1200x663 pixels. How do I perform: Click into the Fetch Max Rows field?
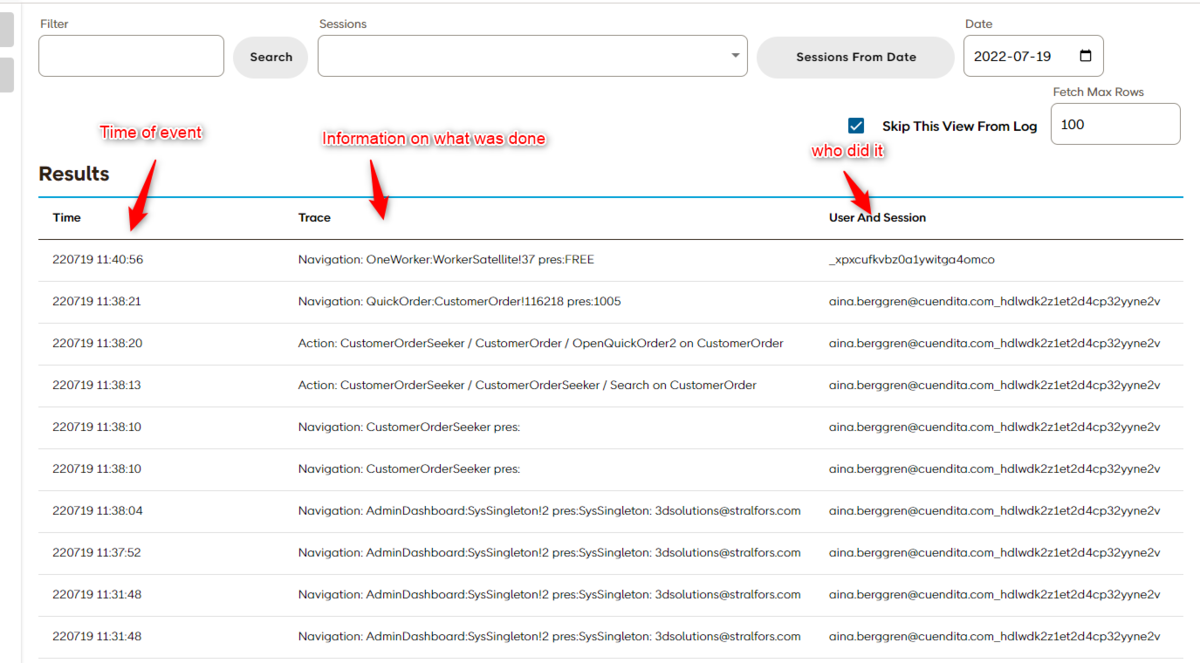point(1115,124)
